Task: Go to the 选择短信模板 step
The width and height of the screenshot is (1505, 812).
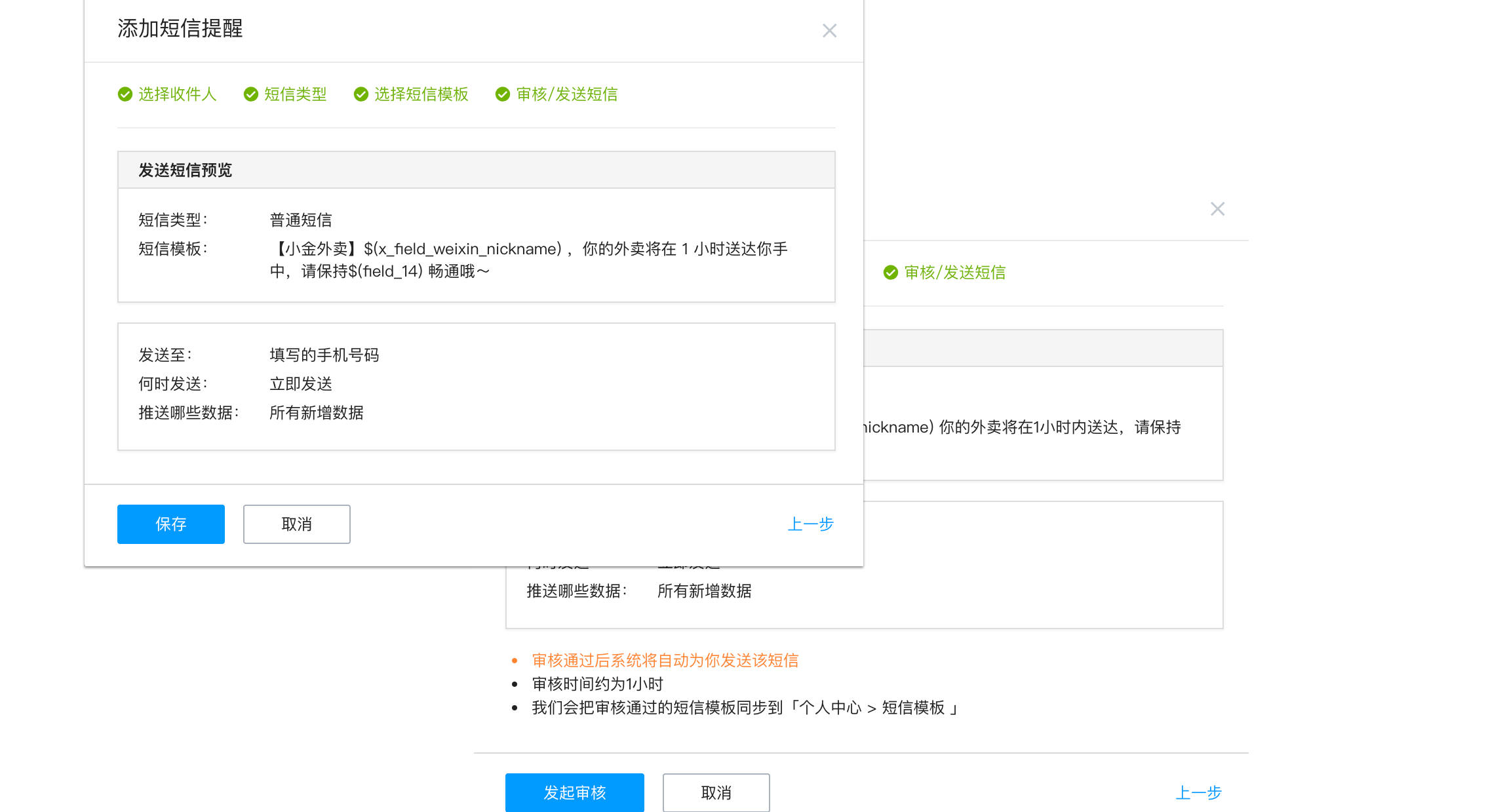Action: (x=421, y=94)
